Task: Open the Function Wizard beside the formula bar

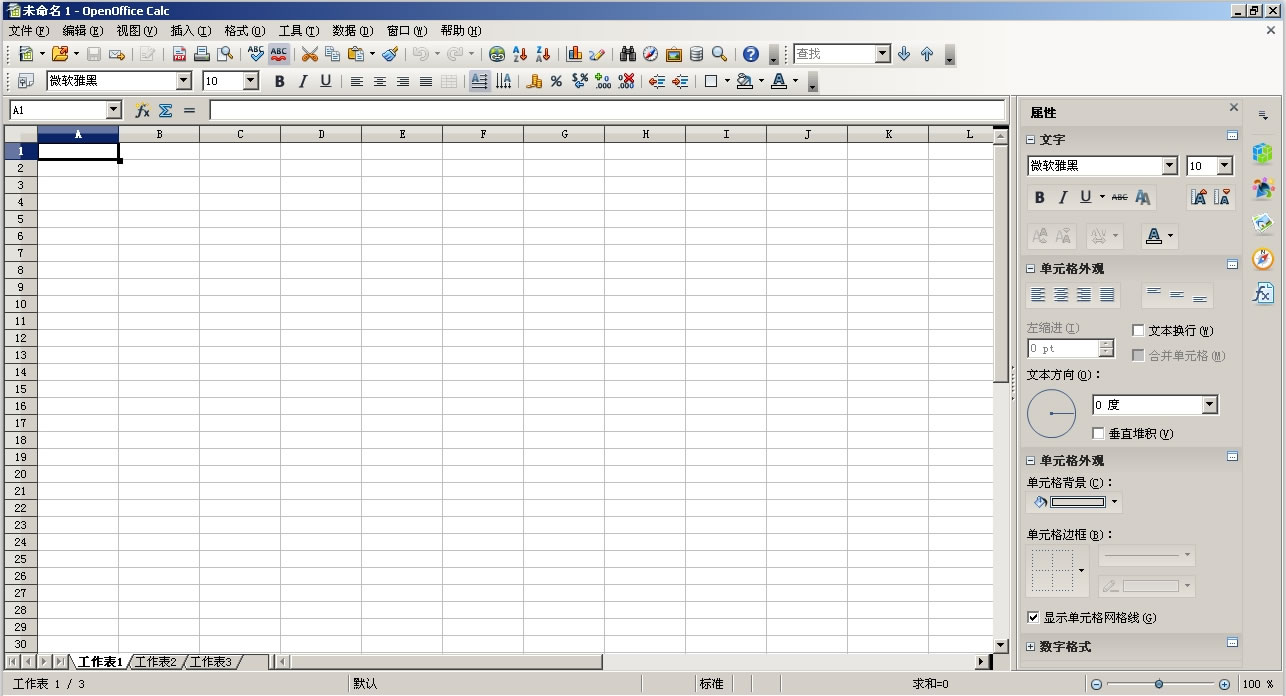Action: [x=142, y=111]
